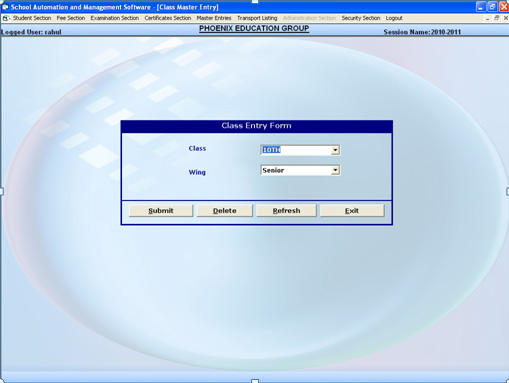Screen dimensions: 509x383
Task: Open the Examination Section menu
Action: (x=115, y=18)
